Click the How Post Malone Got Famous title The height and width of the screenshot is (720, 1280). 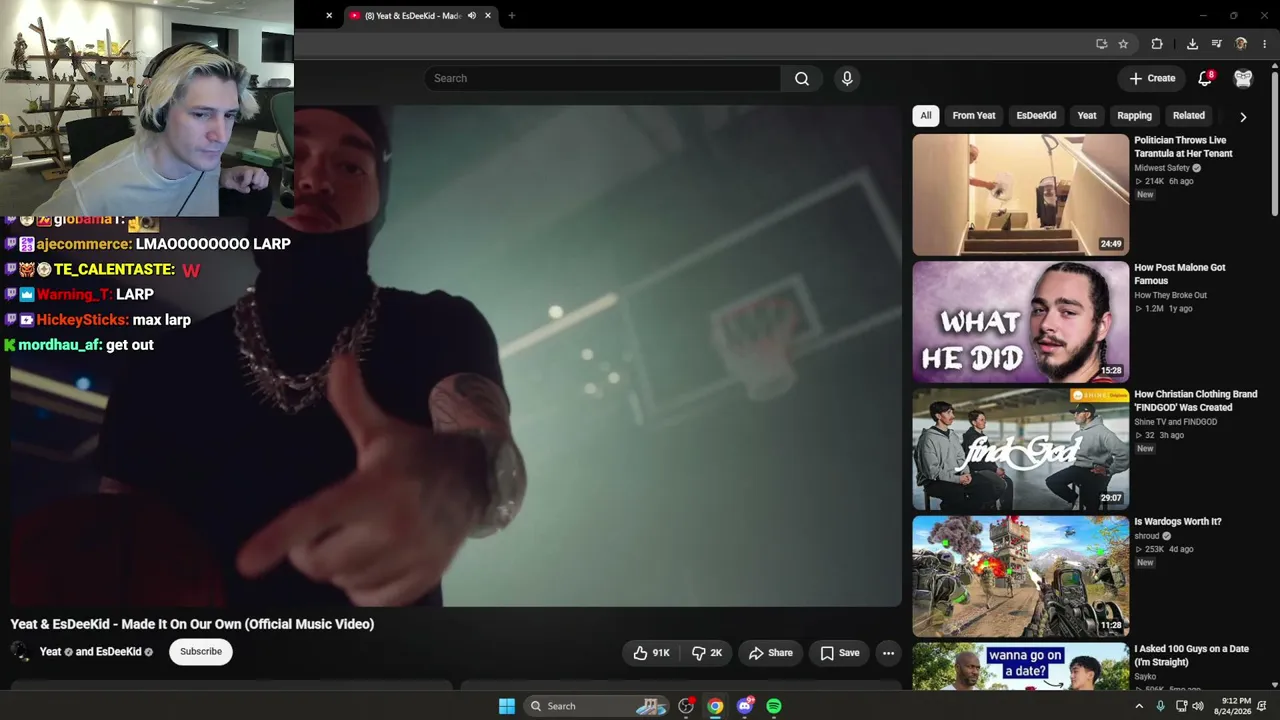coord(1180,274)
